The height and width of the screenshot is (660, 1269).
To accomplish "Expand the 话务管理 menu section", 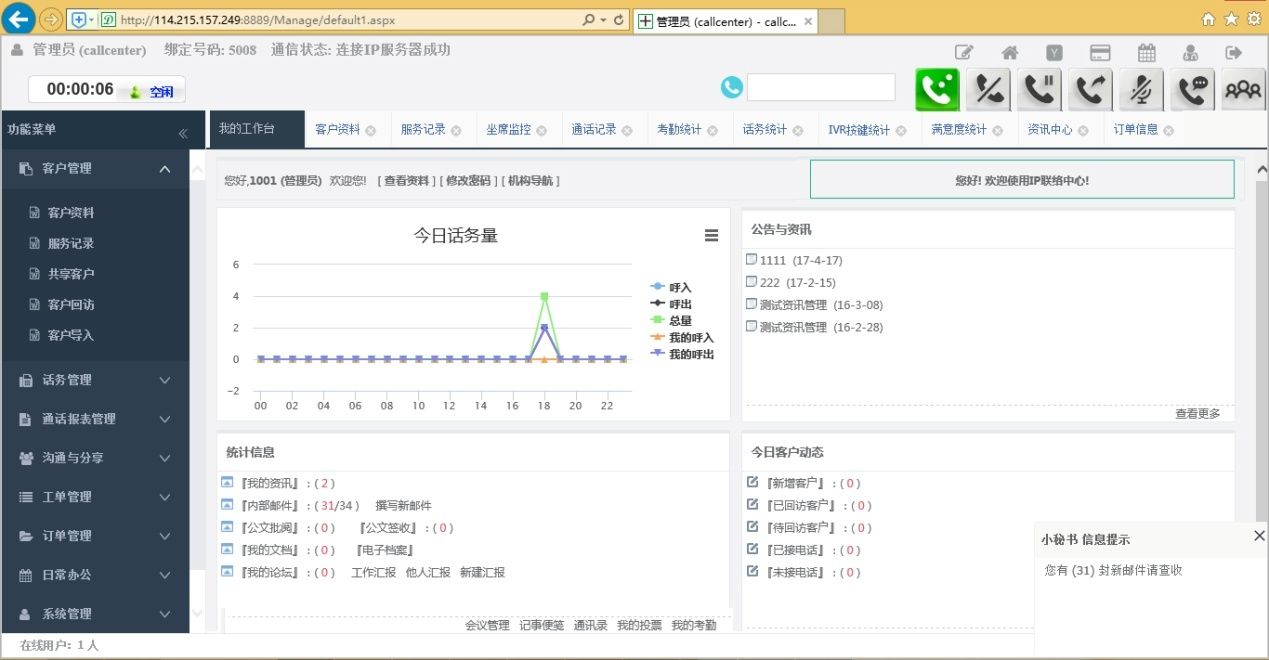I will [95, 380].
